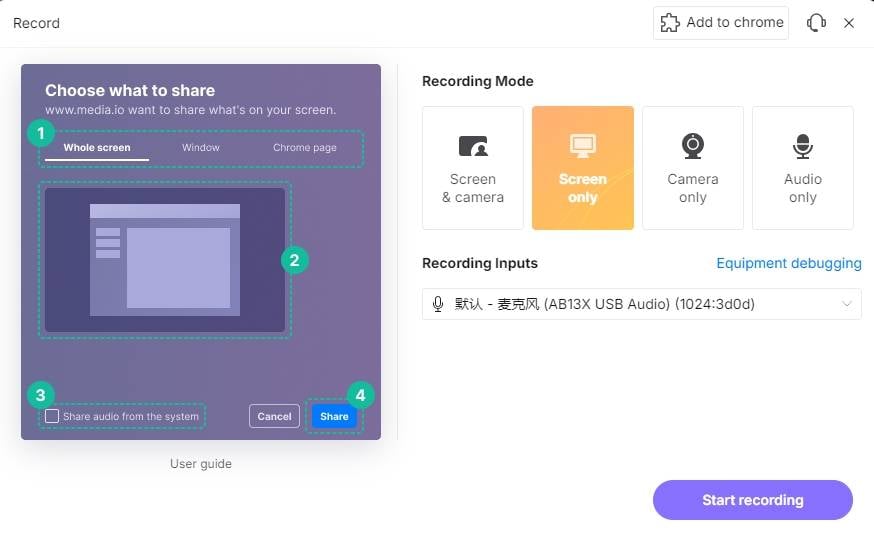This screenshot has height=533, width=874.
Task: Click Cancel in the share guide
Action: coord(274,416)
